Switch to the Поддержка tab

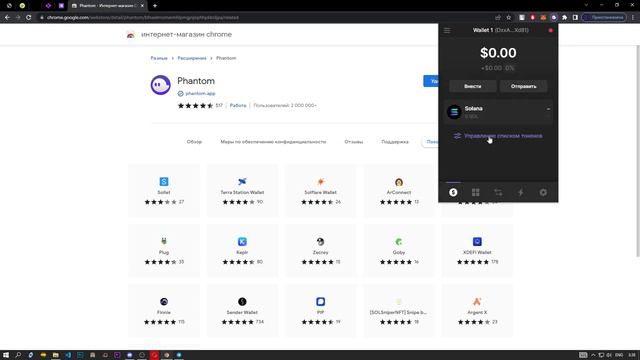pos(395,142)
